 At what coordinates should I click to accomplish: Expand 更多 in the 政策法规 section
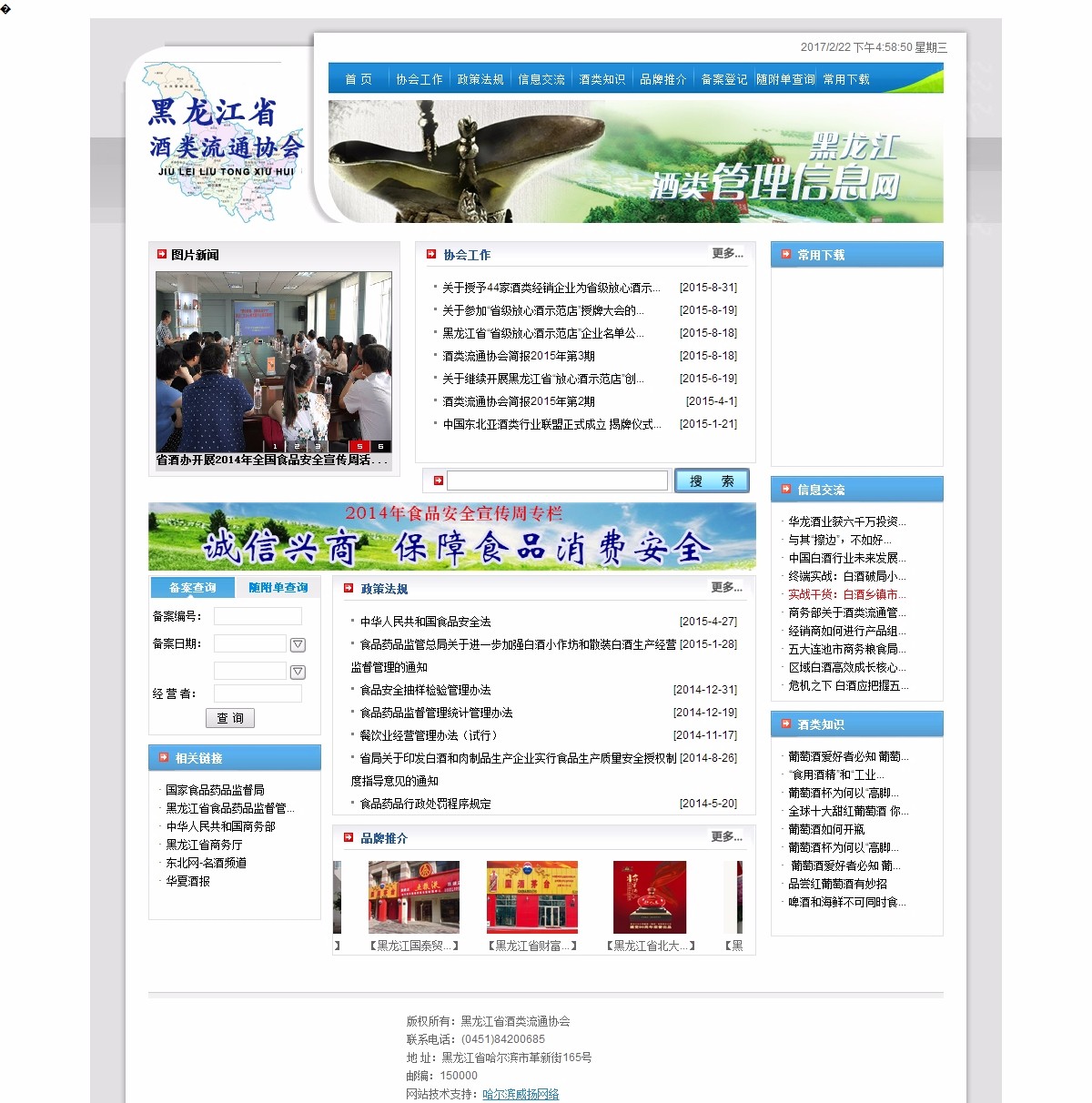(726, 588)
